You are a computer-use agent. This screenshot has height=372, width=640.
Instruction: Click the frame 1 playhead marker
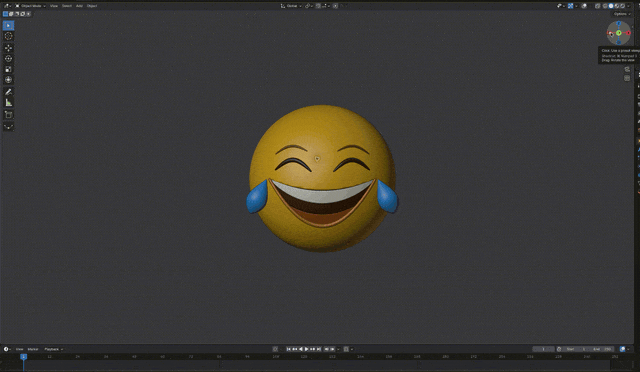pyautogui.click(x=24, y=356)
